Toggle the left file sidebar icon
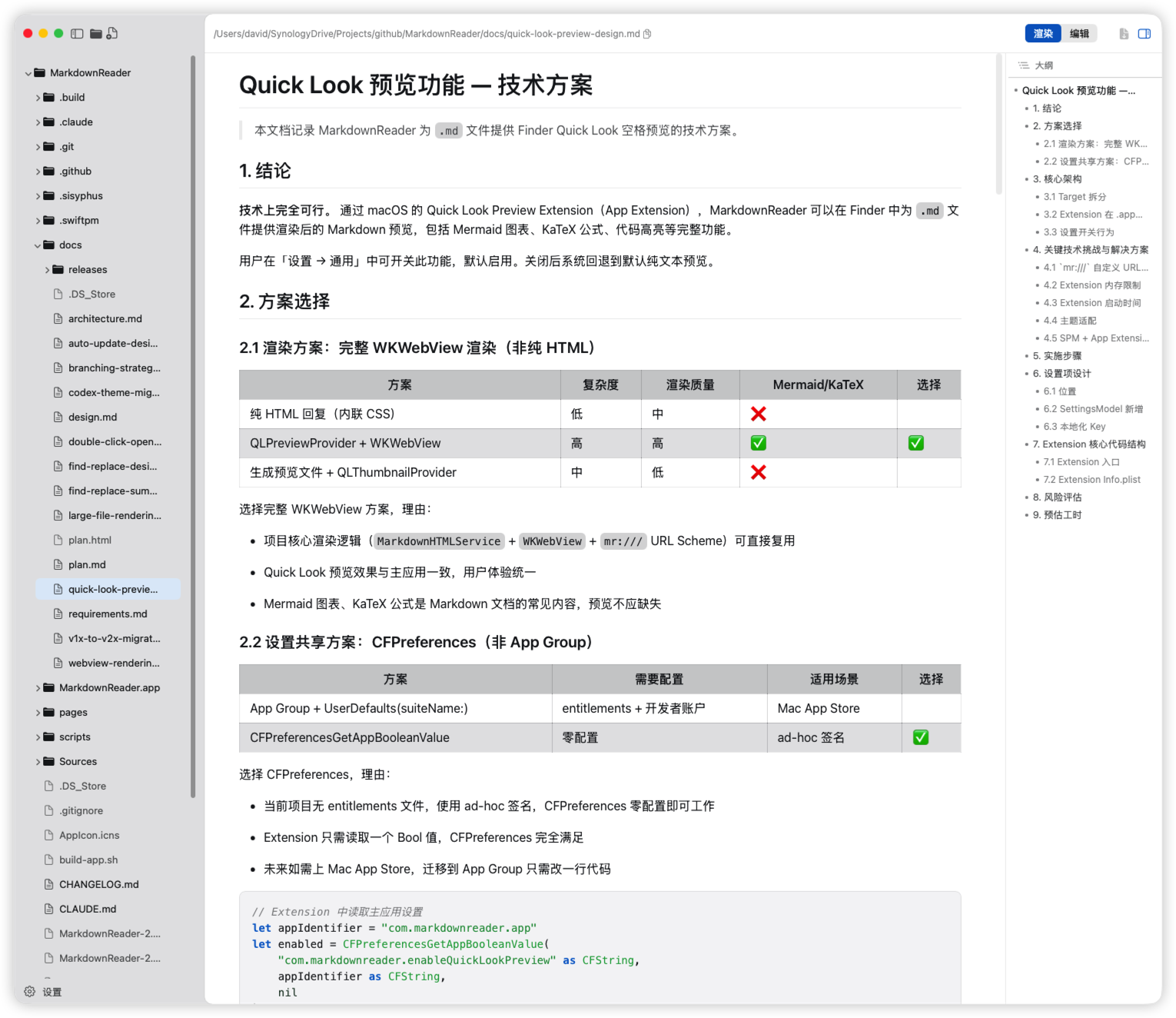The height and width of the screenshot is (1018, 1176). (x=77, y=34)
